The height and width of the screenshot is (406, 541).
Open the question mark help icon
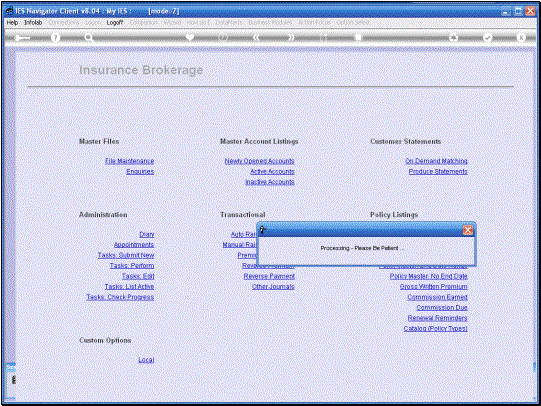tap(56, 38)
